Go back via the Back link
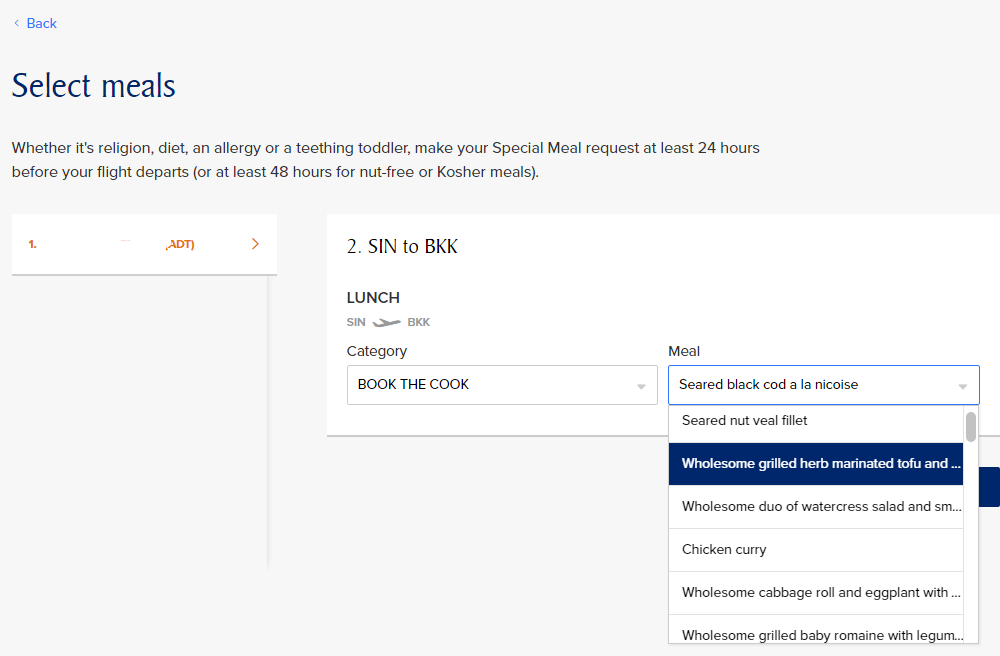The height and width of the screenshot is (656, 1000). point(41,24)
